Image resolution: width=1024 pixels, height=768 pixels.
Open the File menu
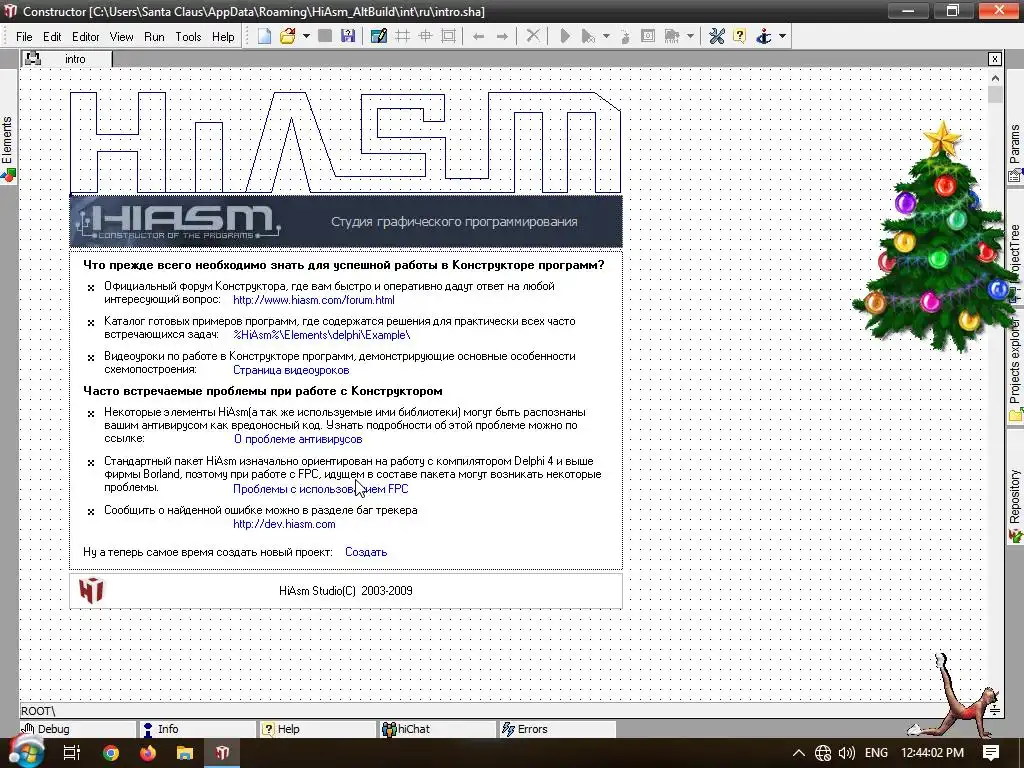click(24, 37)
